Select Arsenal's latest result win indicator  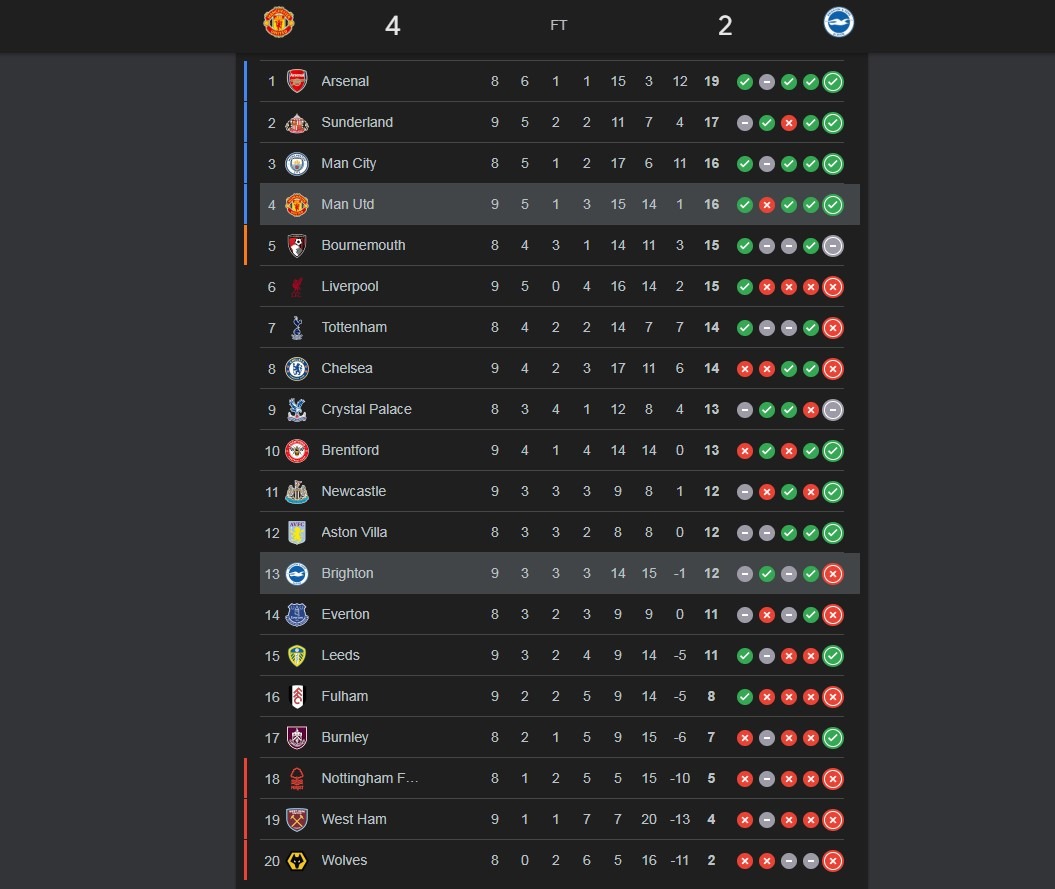pos(833,82)
